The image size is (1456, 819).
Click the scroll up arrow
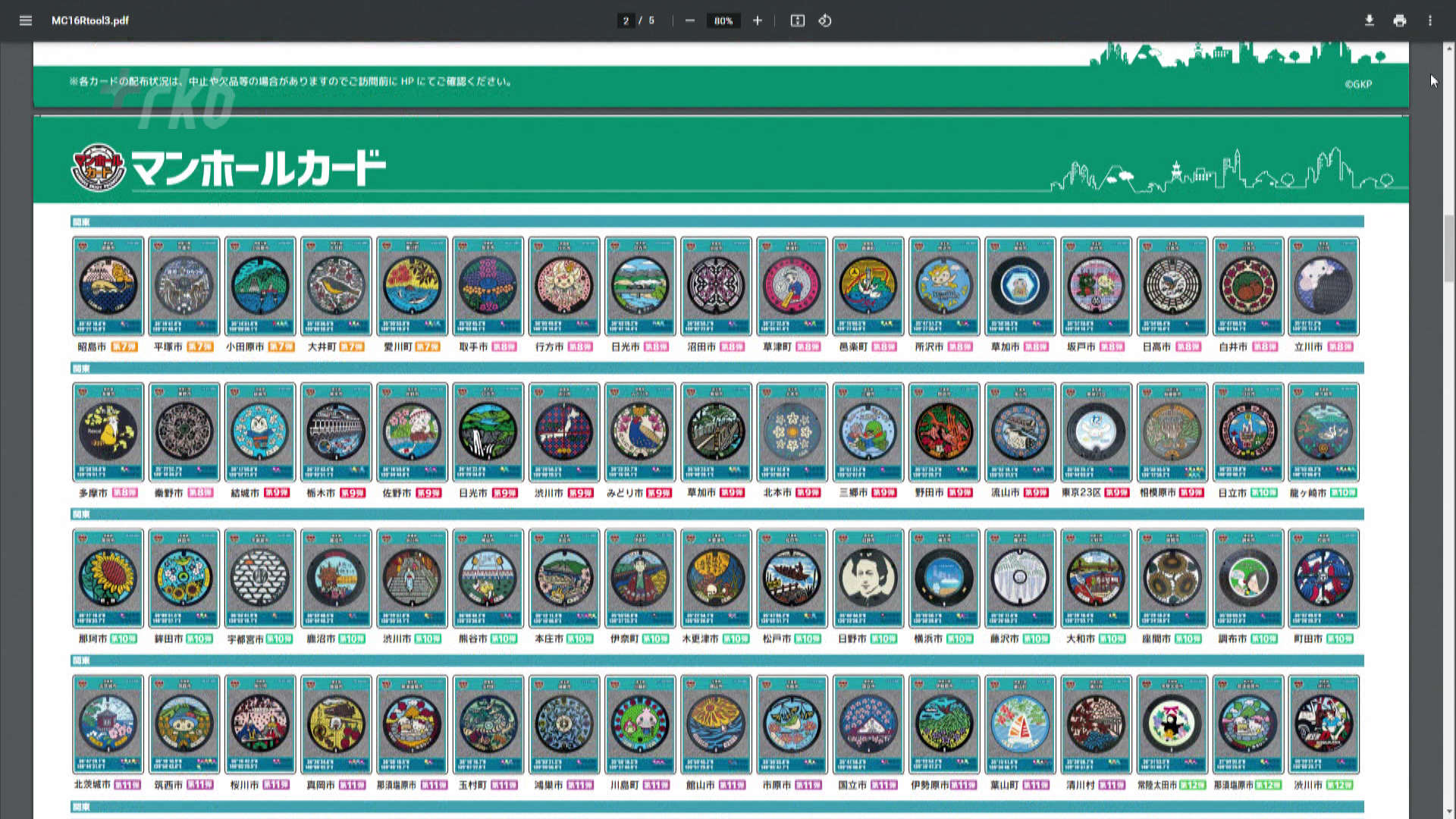pos(1449,49)
